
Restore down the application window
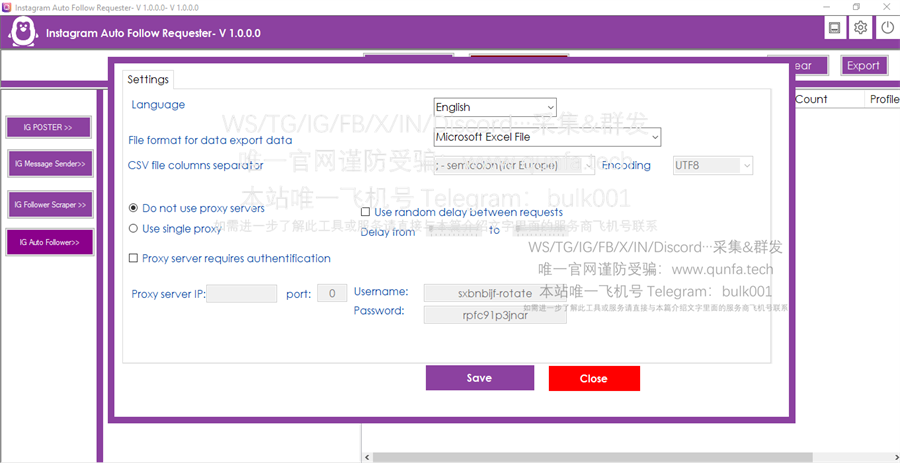856,7
